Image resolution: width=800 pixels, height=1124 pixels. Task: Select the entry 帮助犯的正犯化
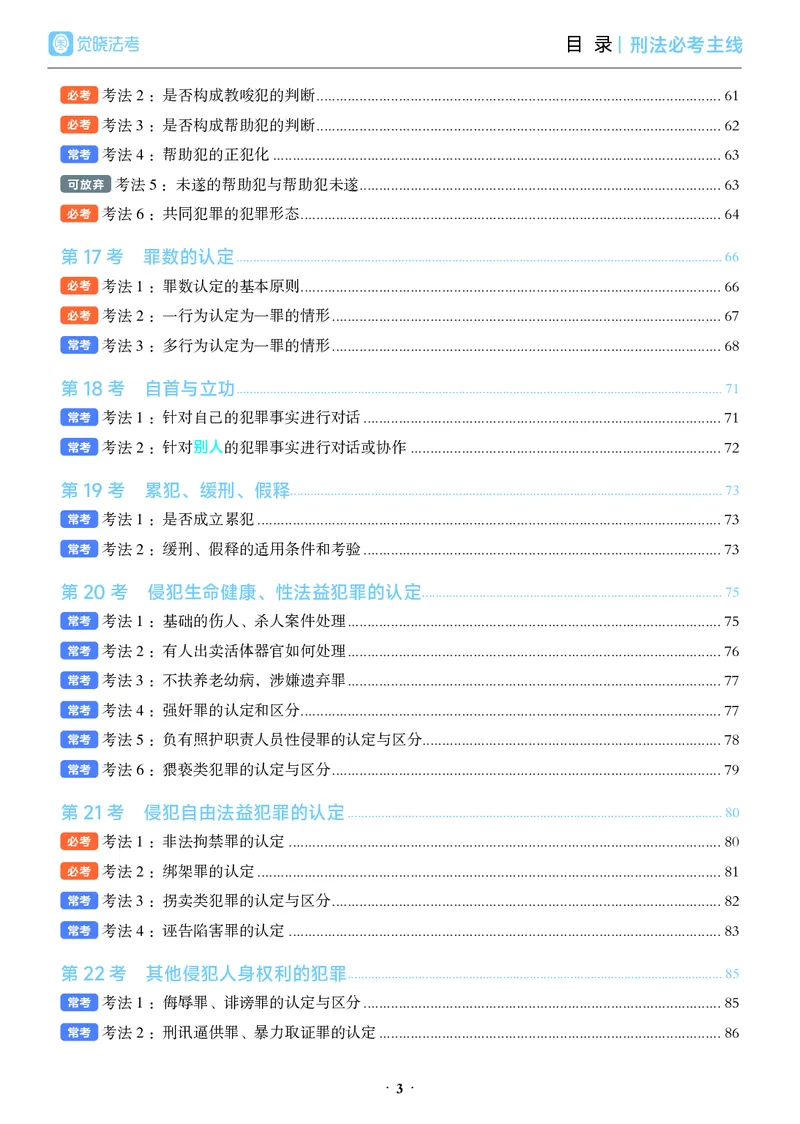coord(216,155)
